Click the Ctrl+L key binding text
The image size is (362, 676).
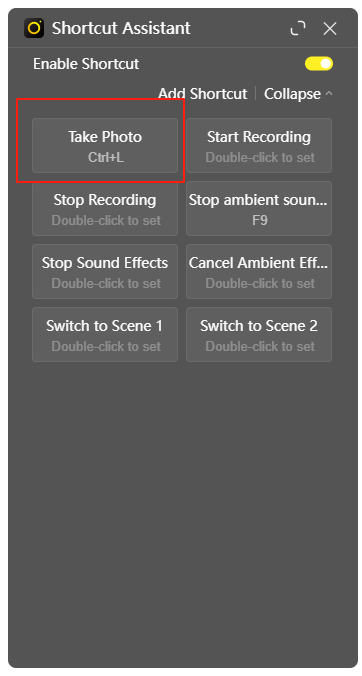tap(106, 158)
